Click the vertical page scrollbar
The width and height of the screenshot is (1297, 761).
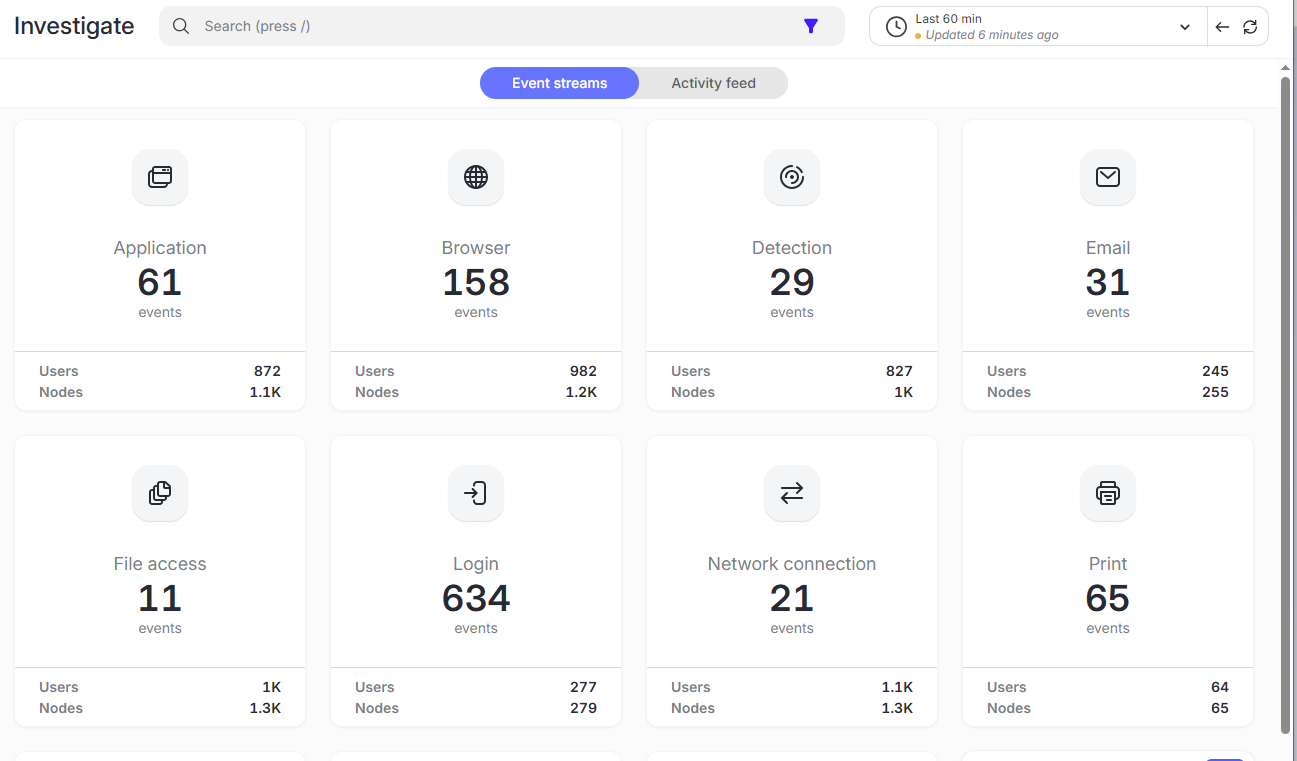[x=1286, y=400]
